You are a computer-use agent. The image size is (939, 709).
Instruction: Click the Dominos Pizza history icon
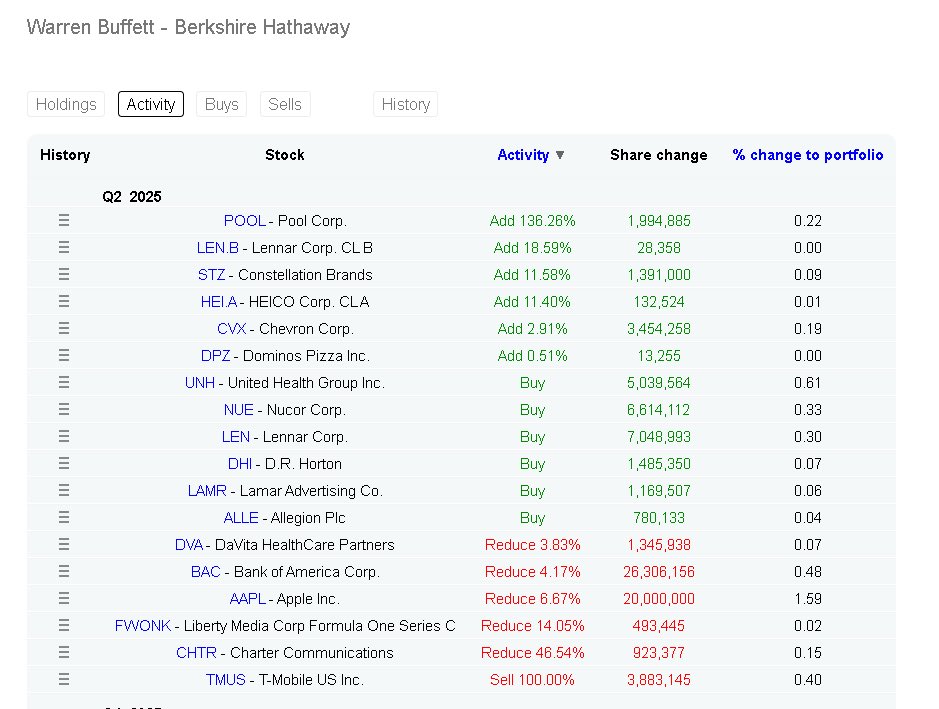click(64, 356)
